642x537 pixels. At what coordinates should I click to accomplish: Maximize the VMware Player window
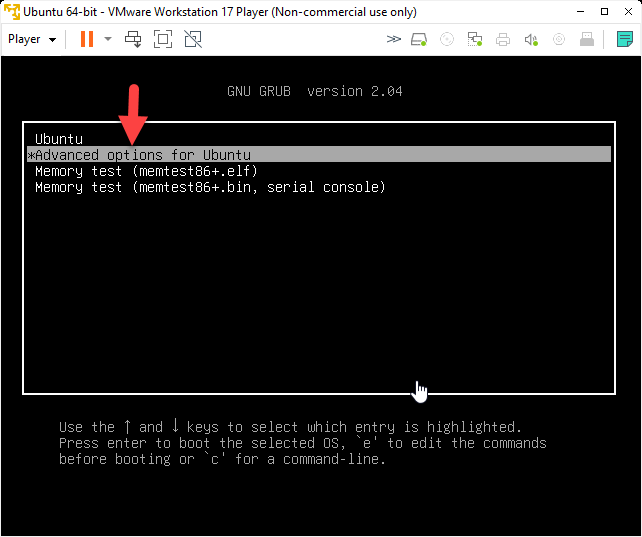coord(604,11)
